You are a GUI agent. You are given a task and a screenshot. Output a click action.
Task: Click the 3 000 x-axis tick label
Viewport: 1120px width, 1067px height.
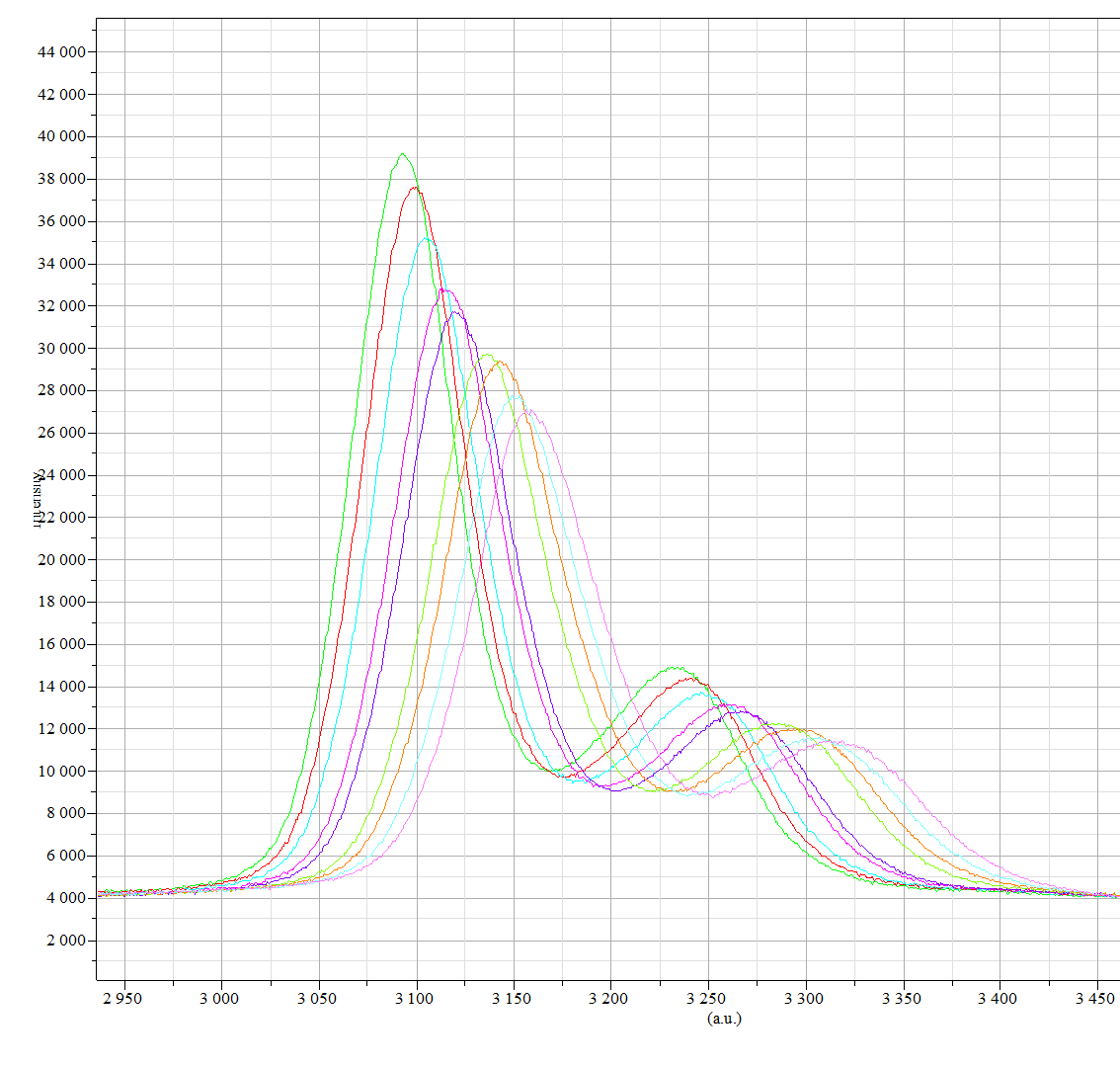[221, 999]
